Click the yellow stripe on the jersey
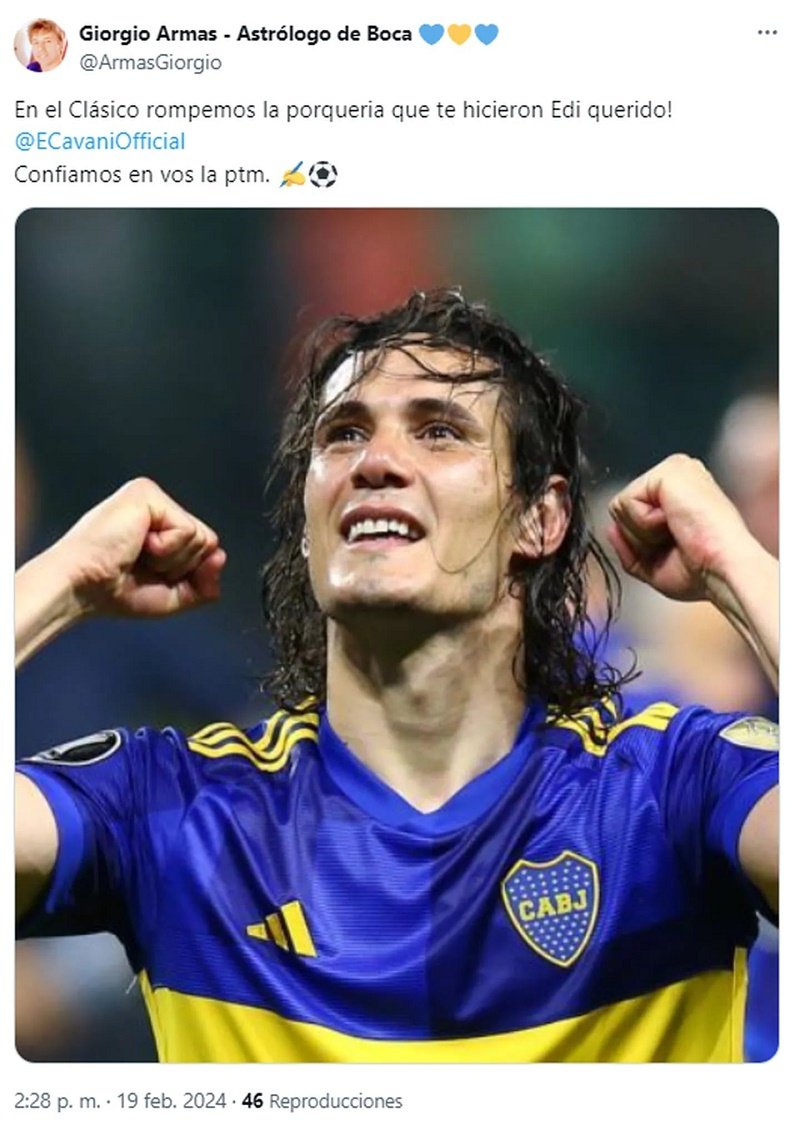This screenshot has height=1126, width=800. 445,1016
